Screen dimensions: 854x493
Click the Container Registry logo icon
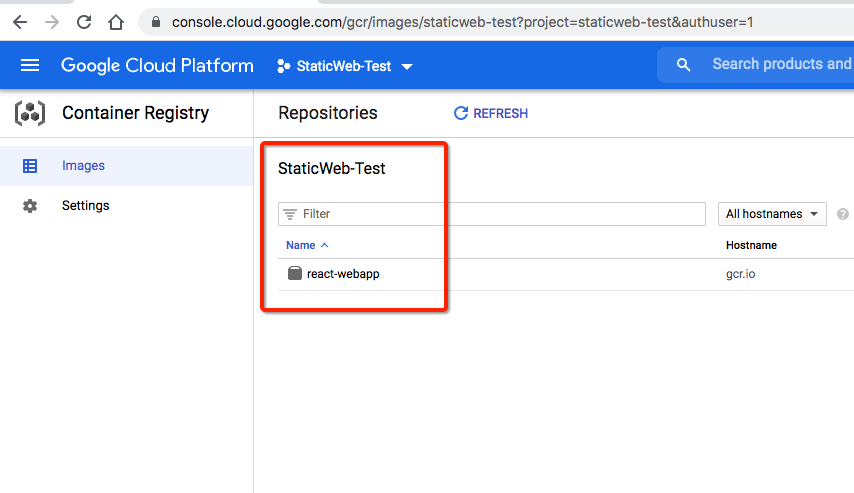pyautogui.click(x=30, y=113)
